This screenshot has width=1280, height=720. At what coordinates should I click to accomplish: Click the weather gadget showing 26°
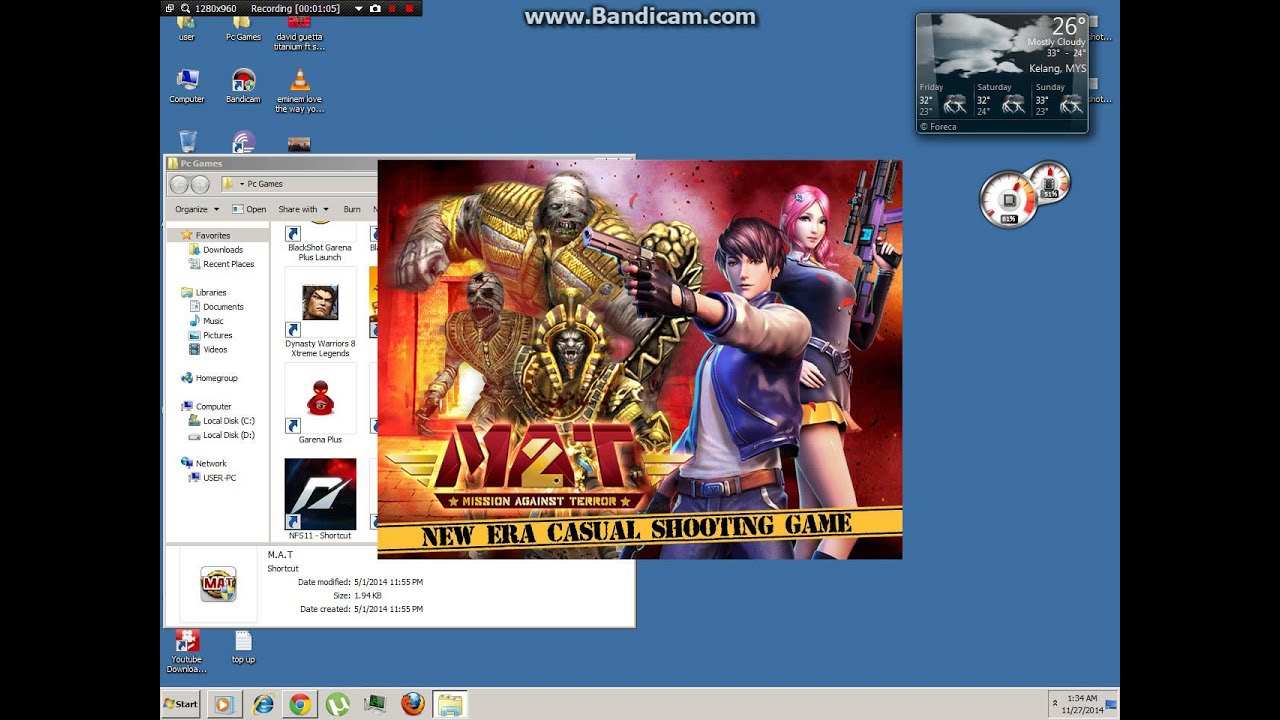[x=1002, y=72]
